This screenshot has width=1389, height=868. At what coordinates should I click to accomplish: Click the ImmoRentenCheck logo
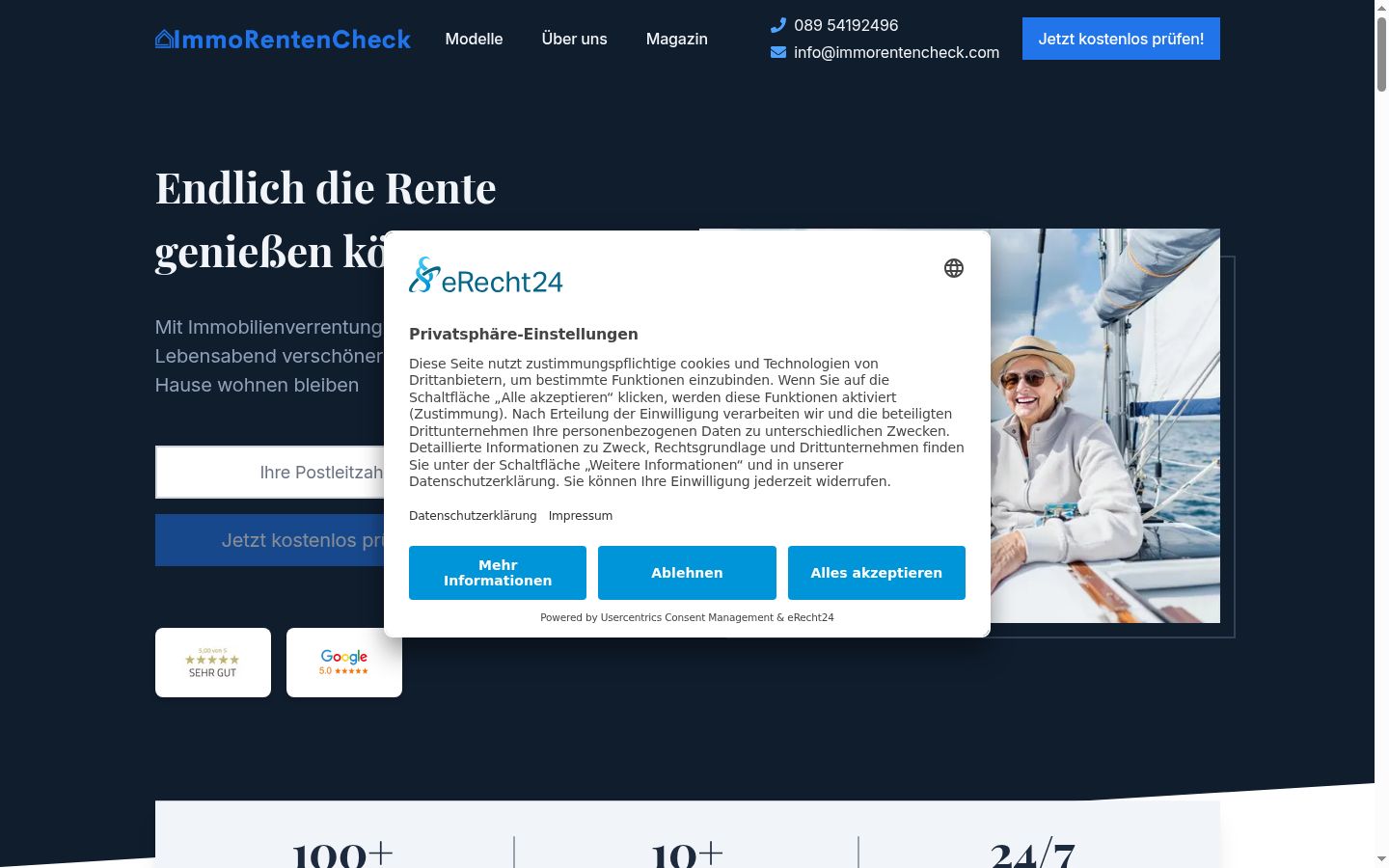(x=283, y=39)
